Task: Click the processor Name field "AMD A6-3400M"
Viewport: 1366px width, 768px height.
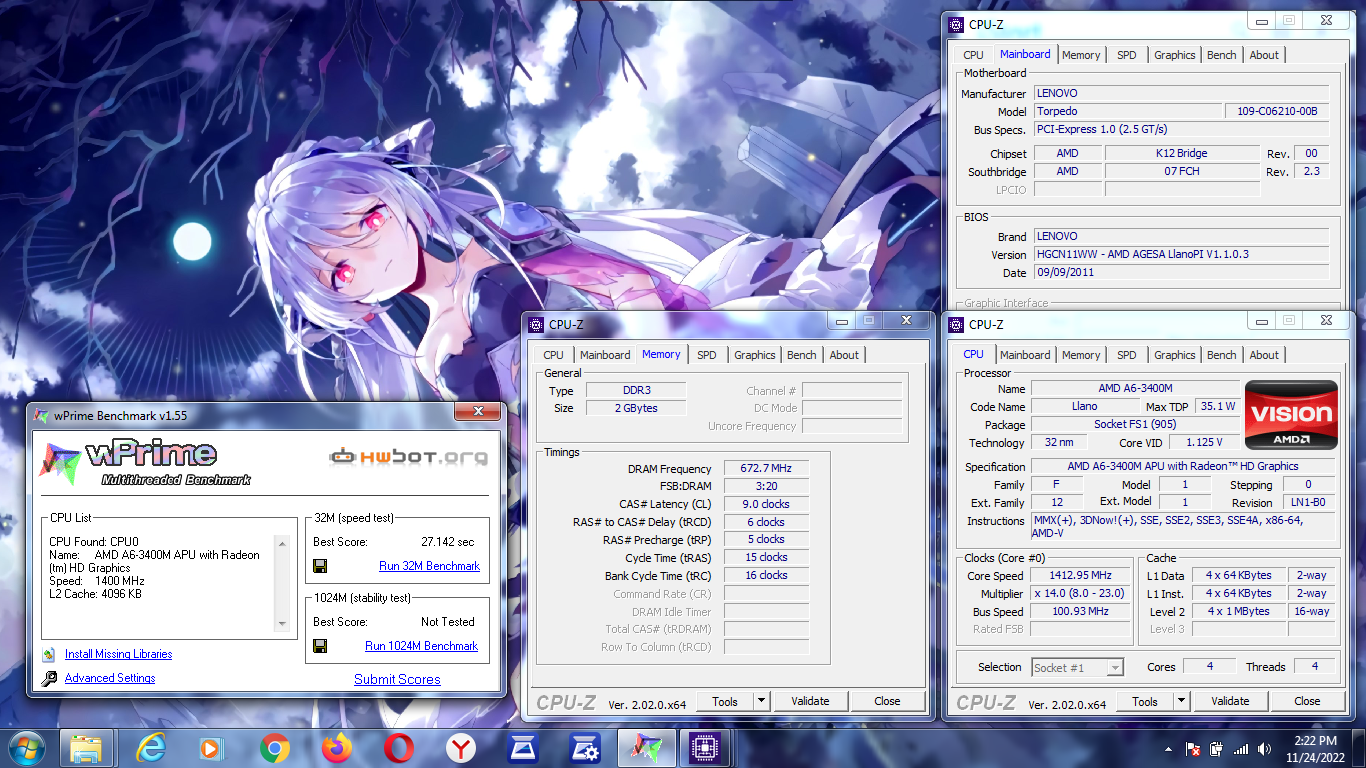Action: [1136, 388]
